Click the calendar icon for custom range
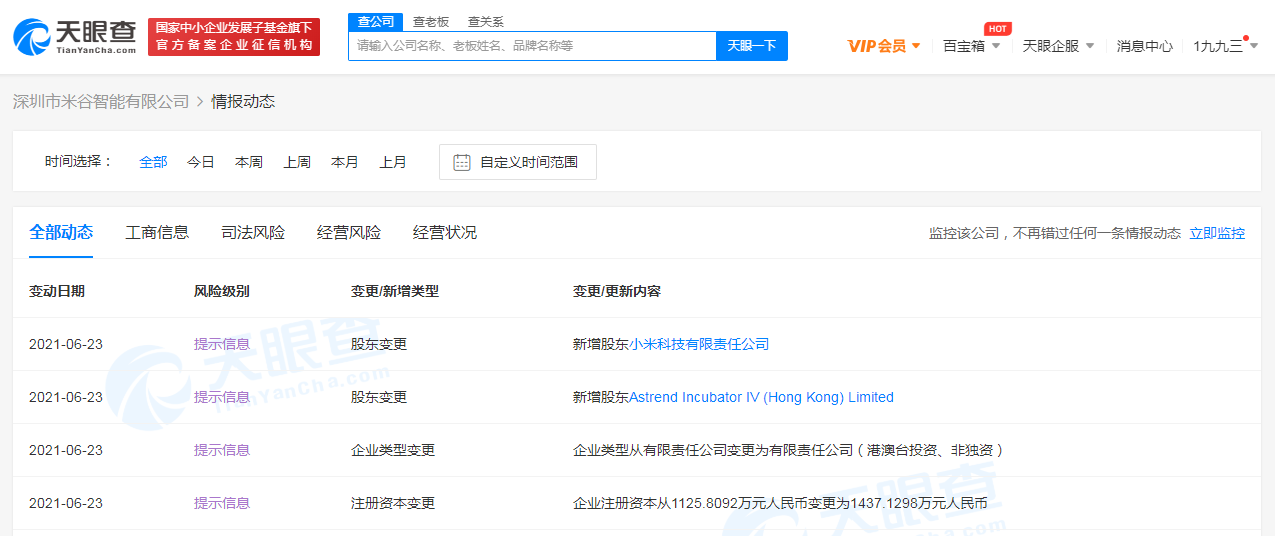The image size is (1275, 536). 462,162
